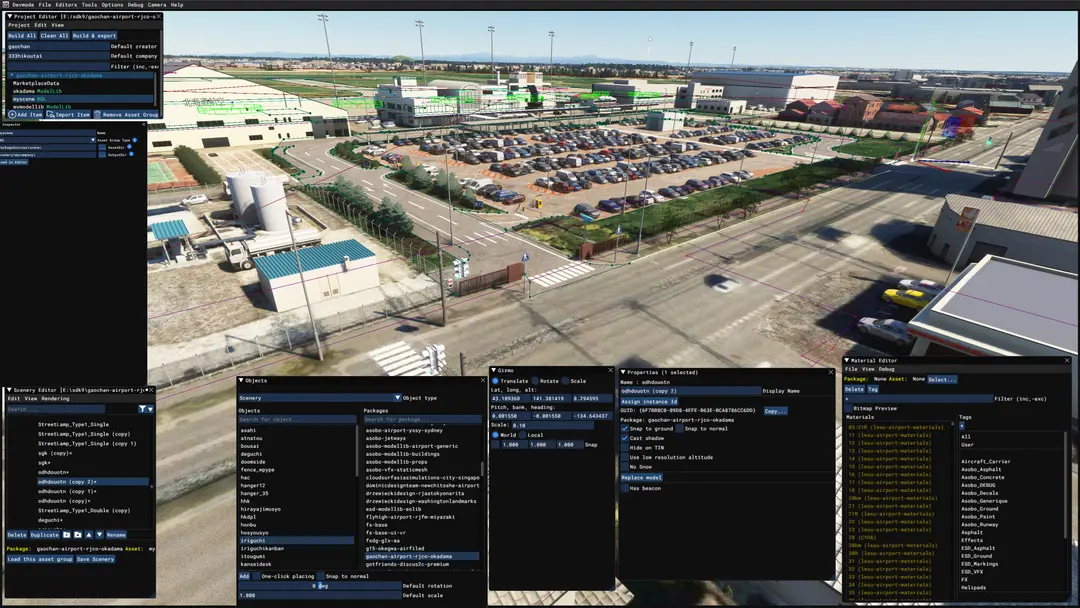
Task: Toggle the Snap to ground checkbox
Action: click(x=625, y=428)
